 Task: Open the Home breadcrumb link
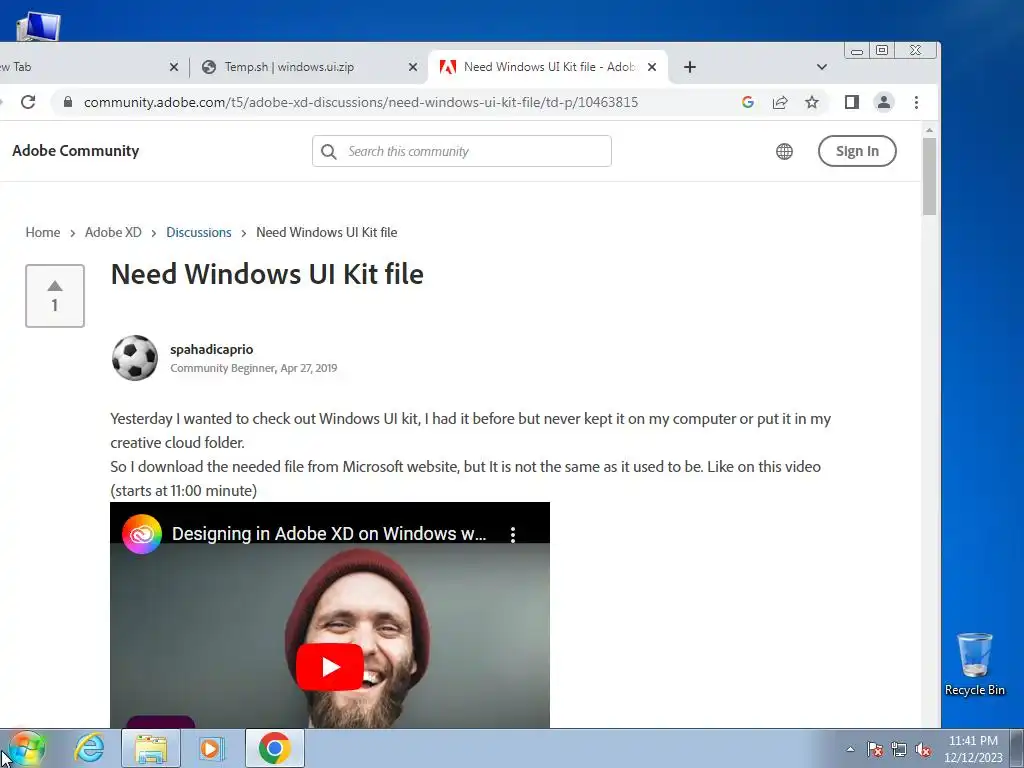(x=42, y=232)
